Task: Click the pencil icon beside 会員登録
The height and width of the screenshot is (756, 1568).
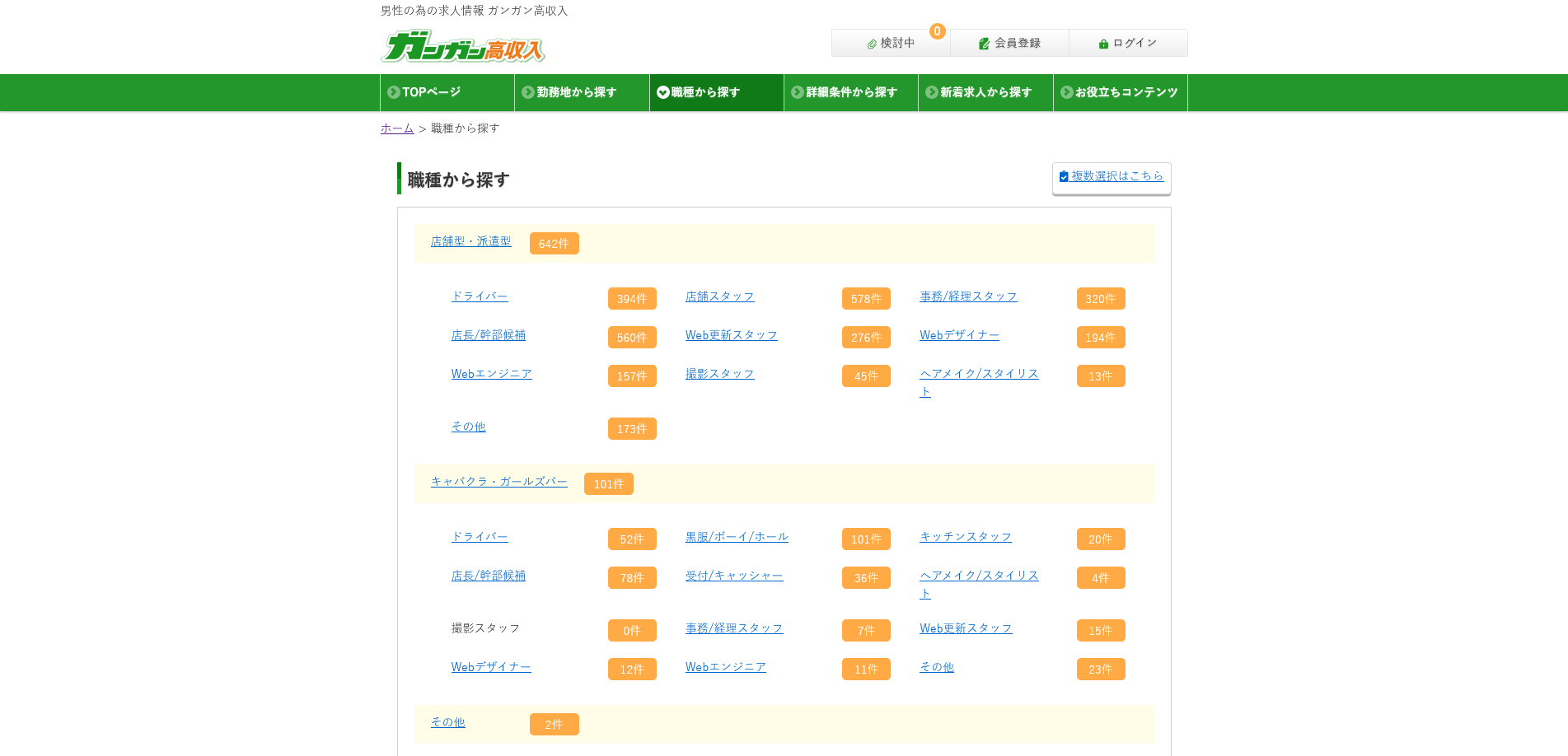Action: [984, 44]
